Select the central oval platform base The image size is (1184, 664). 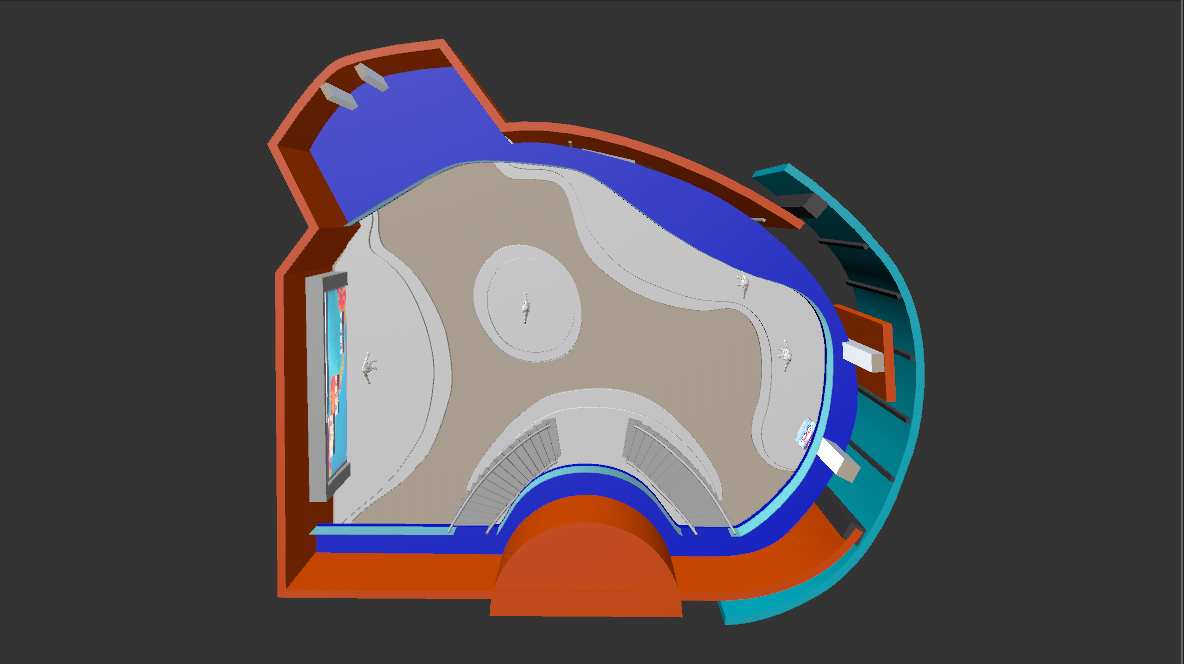click(527, 303)
